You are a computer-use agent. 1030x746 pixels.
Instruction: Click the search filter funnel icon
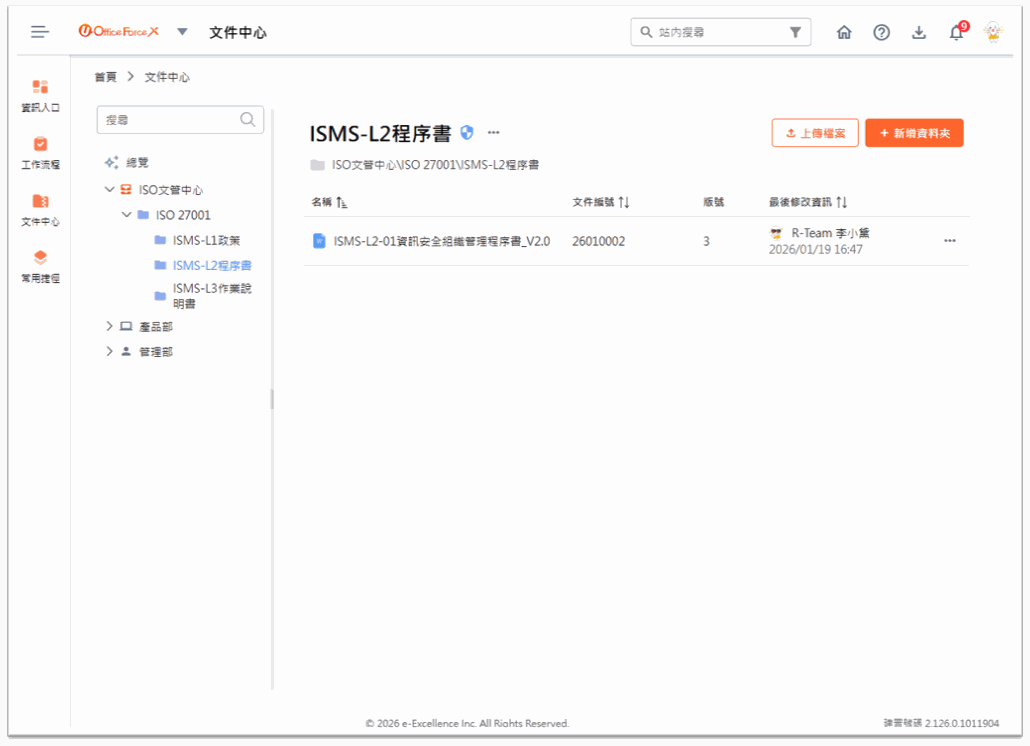tap(795, 32)
